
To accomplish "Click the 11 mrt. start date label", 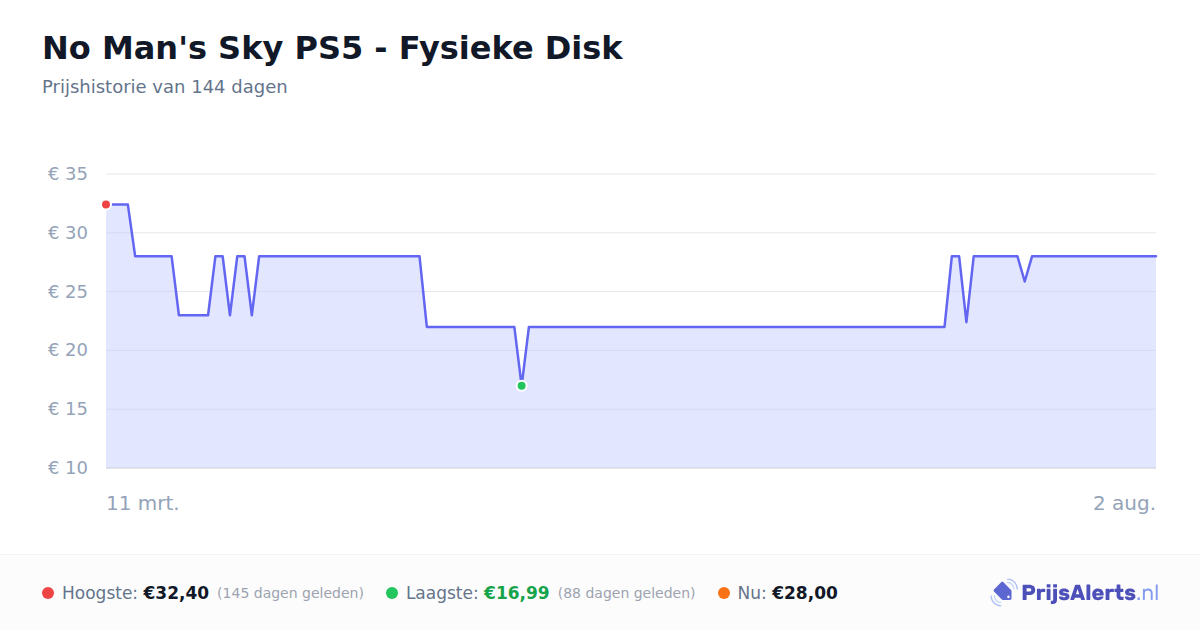I will [143, 503].
